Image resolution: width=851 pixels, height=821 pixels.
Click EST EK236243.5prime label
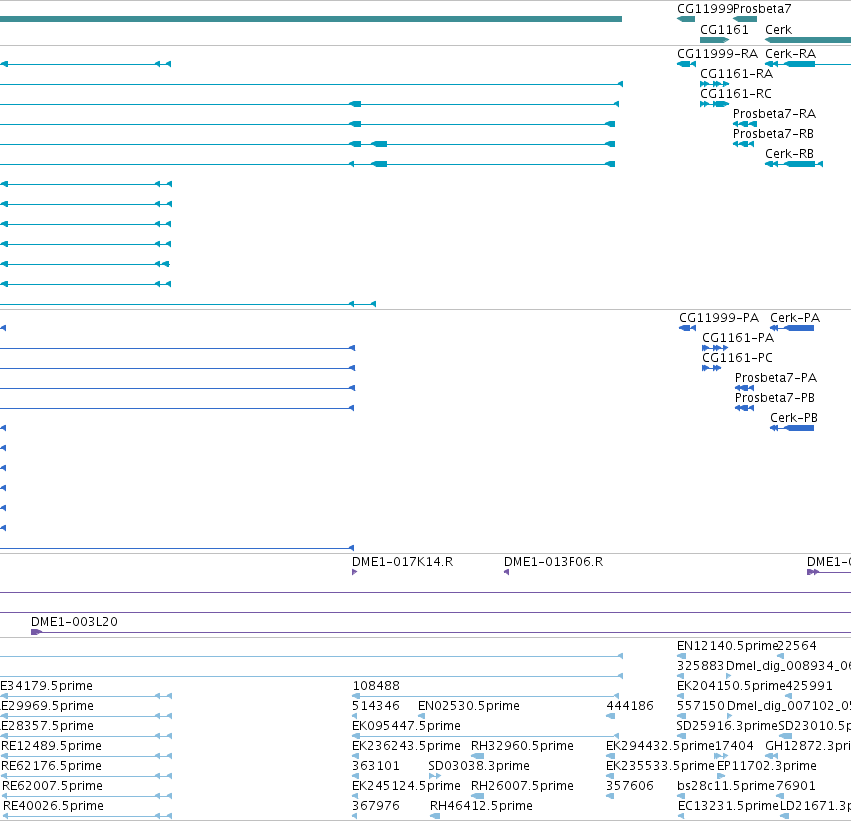click(x=407, y=746)
